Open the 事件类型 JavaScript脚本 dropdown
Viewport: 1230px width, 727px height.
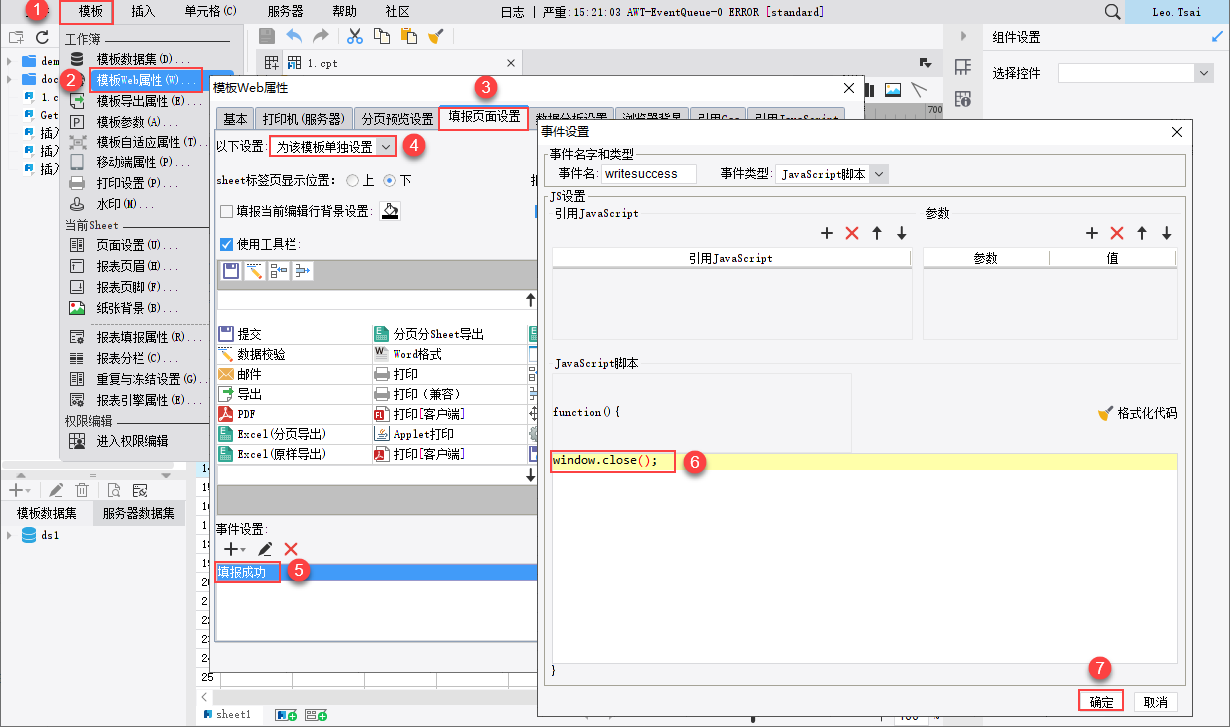832,173
